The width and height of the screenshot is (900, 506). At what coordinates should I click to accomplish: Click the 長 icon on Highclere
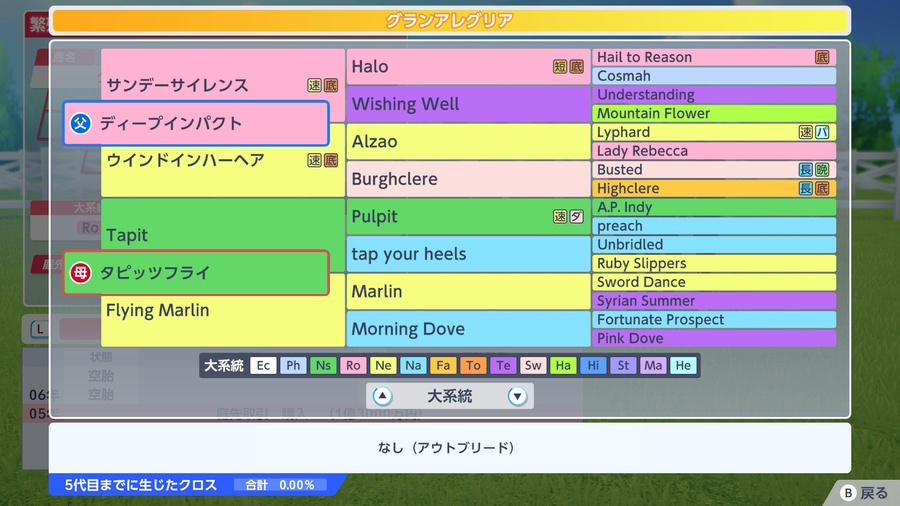806,188
